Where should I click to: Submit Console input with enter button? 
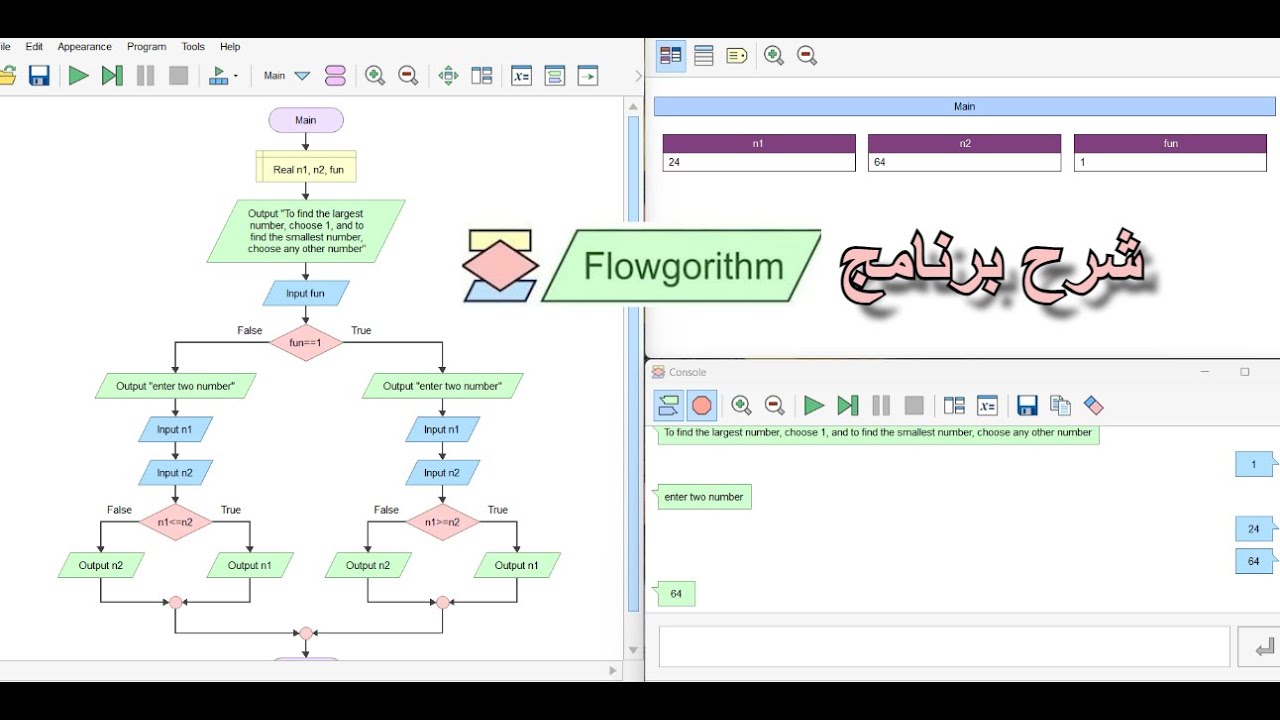[x=1260, y=647]
